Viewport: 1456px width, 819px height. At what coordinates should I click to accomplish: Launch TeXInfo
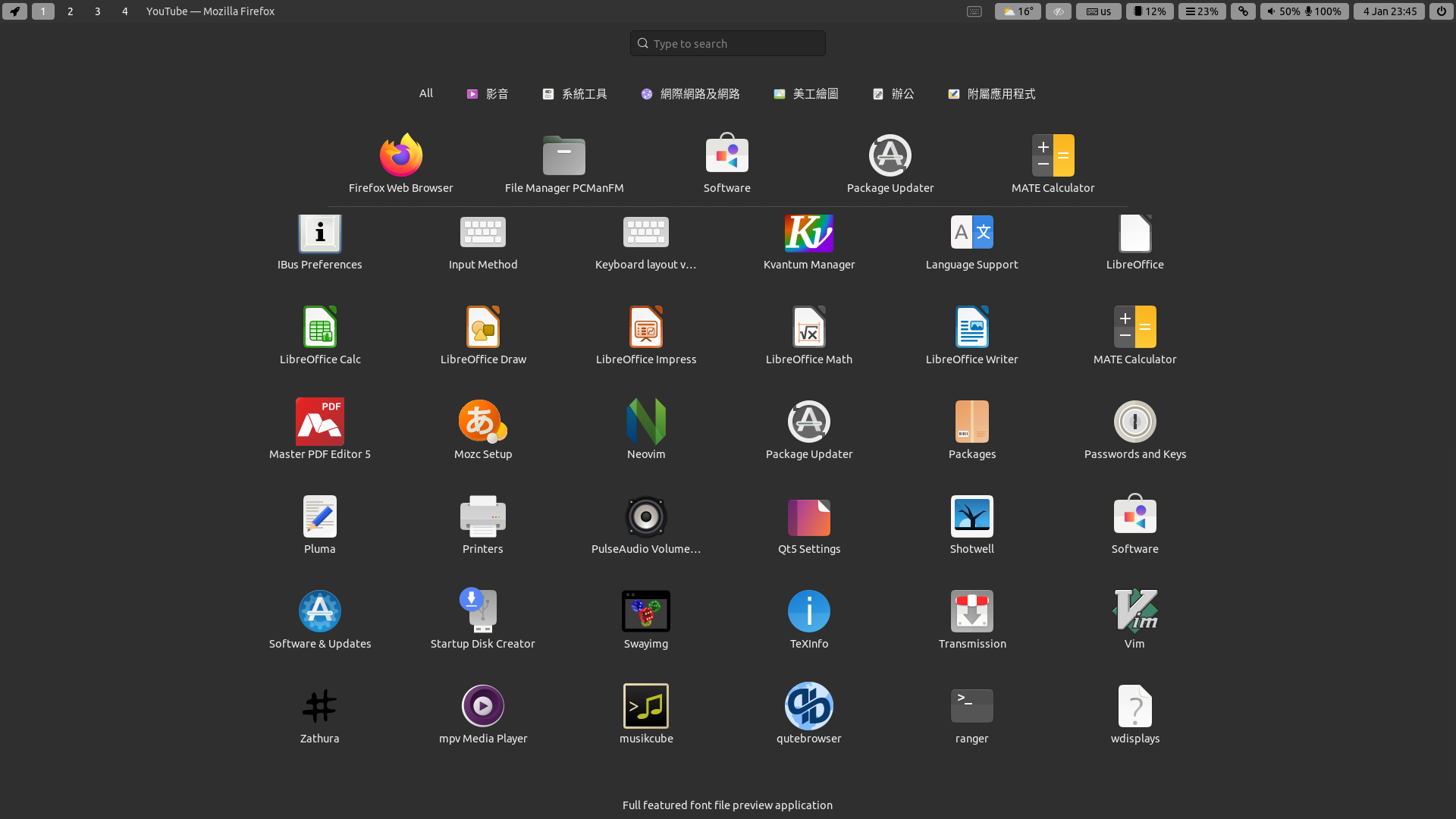[809, 620]
